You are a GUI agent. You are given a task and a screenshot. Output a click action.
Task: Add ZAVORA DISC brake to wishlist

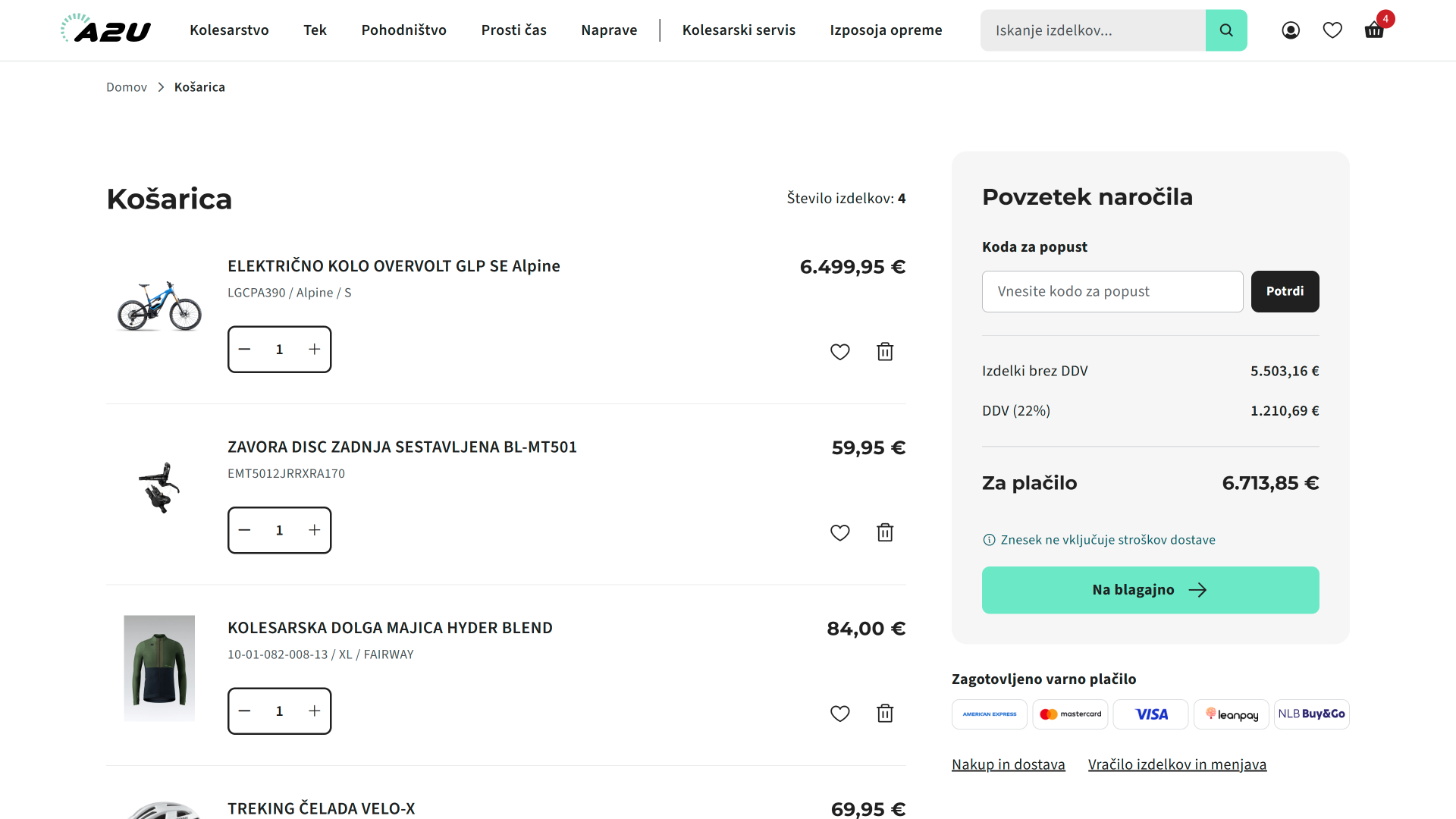[839, 533]
